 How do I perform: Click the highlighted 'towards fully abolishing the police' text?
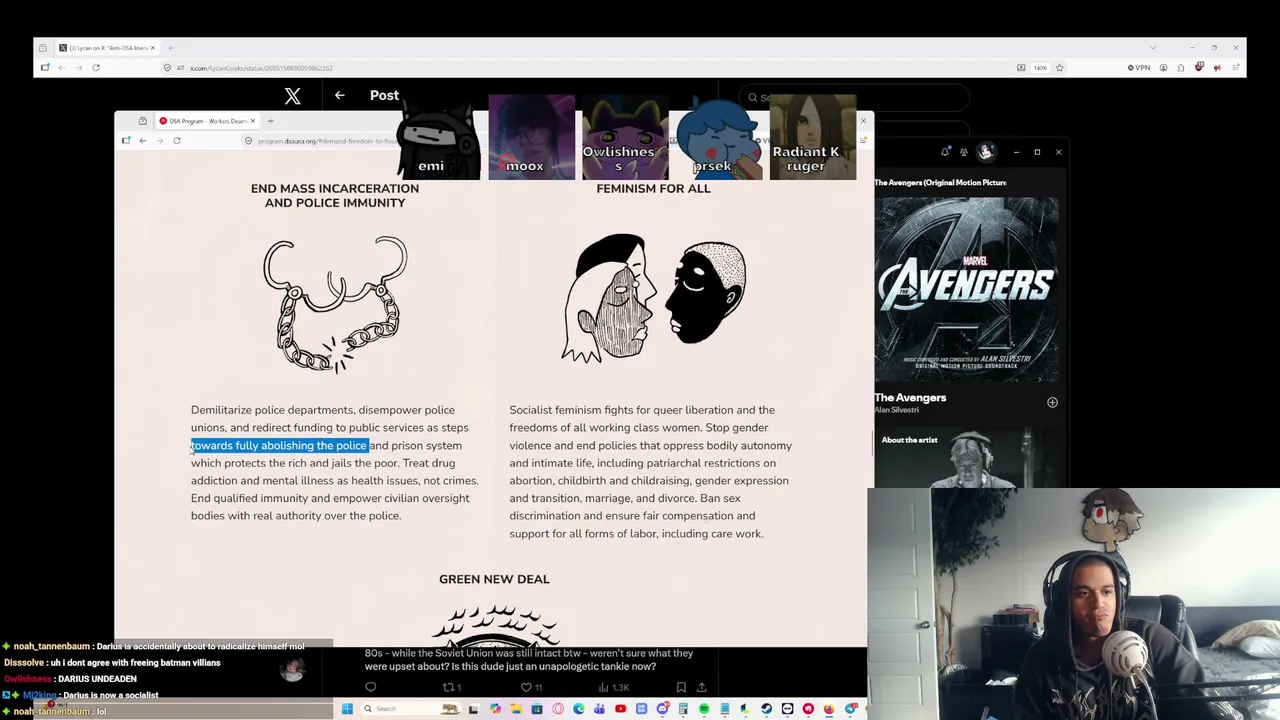pyautogui.click(x=279, y=446)
